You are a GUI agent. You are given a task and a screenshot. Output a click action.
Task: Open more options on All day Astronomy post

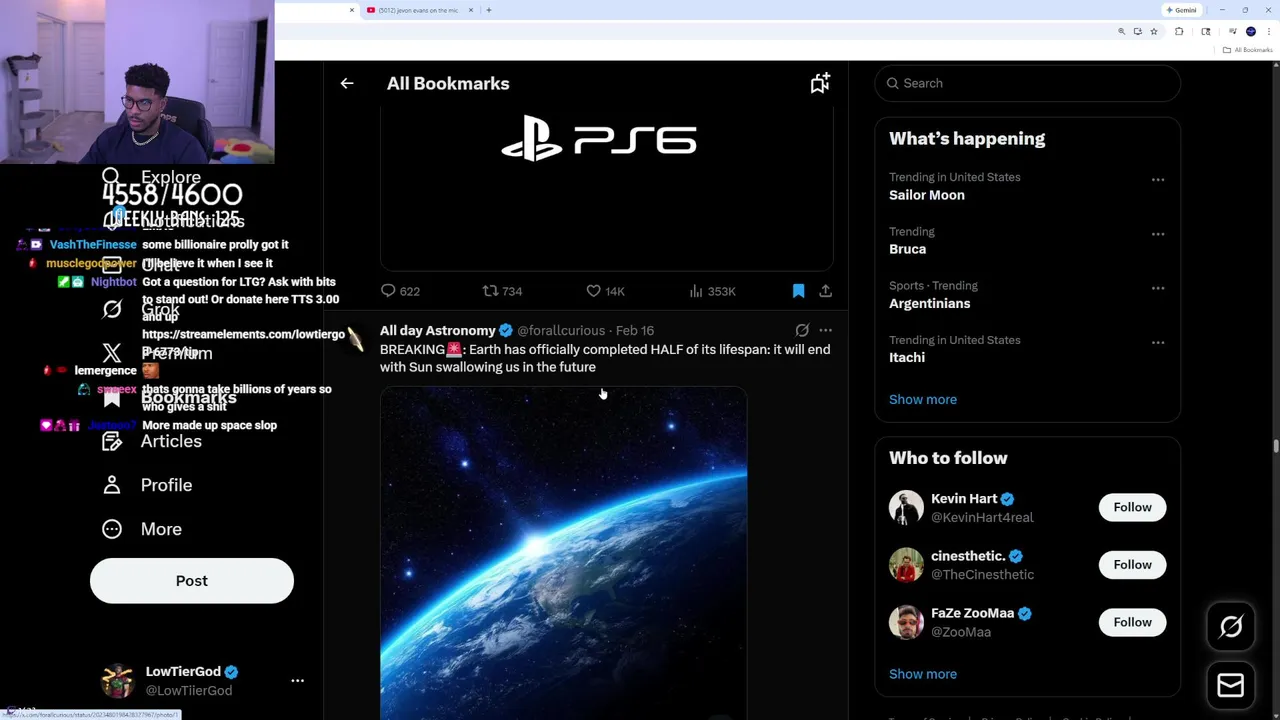825,330
